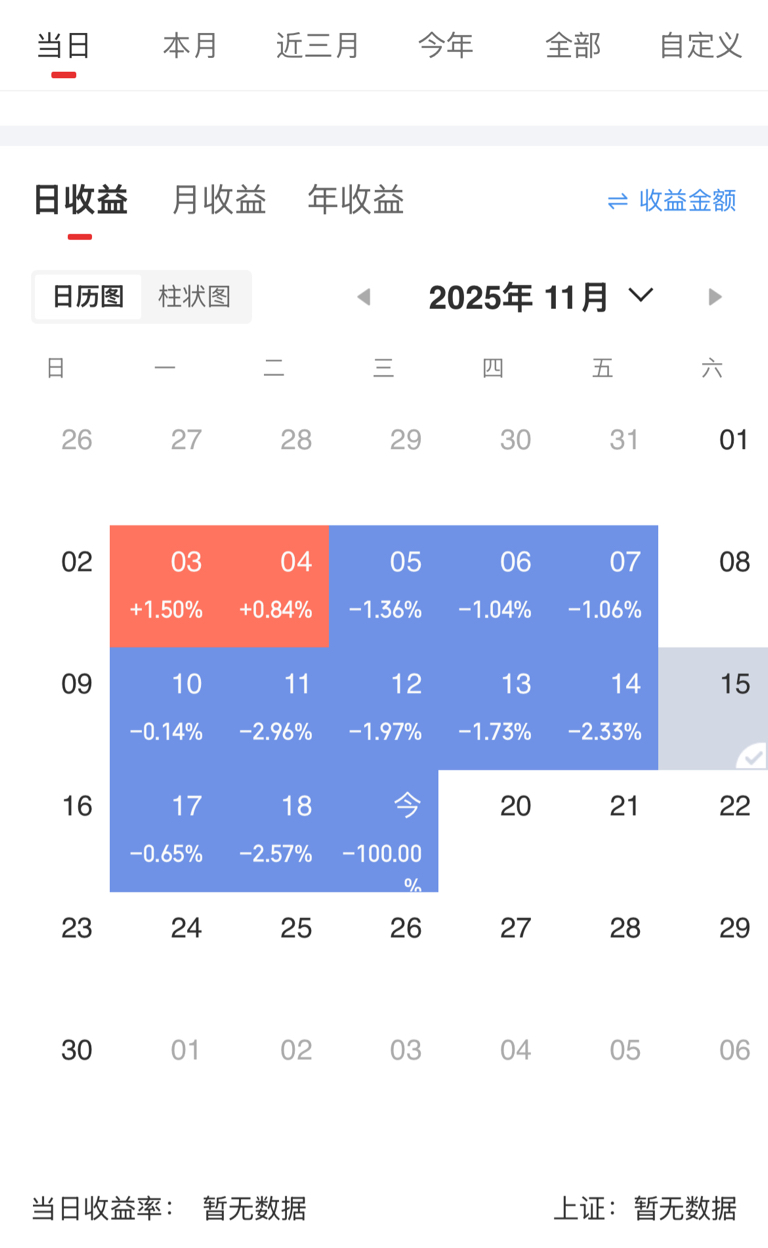Toggle display to 收益金额
Viewport: 768px width, 1248px height.
click(x=687, y=201)
